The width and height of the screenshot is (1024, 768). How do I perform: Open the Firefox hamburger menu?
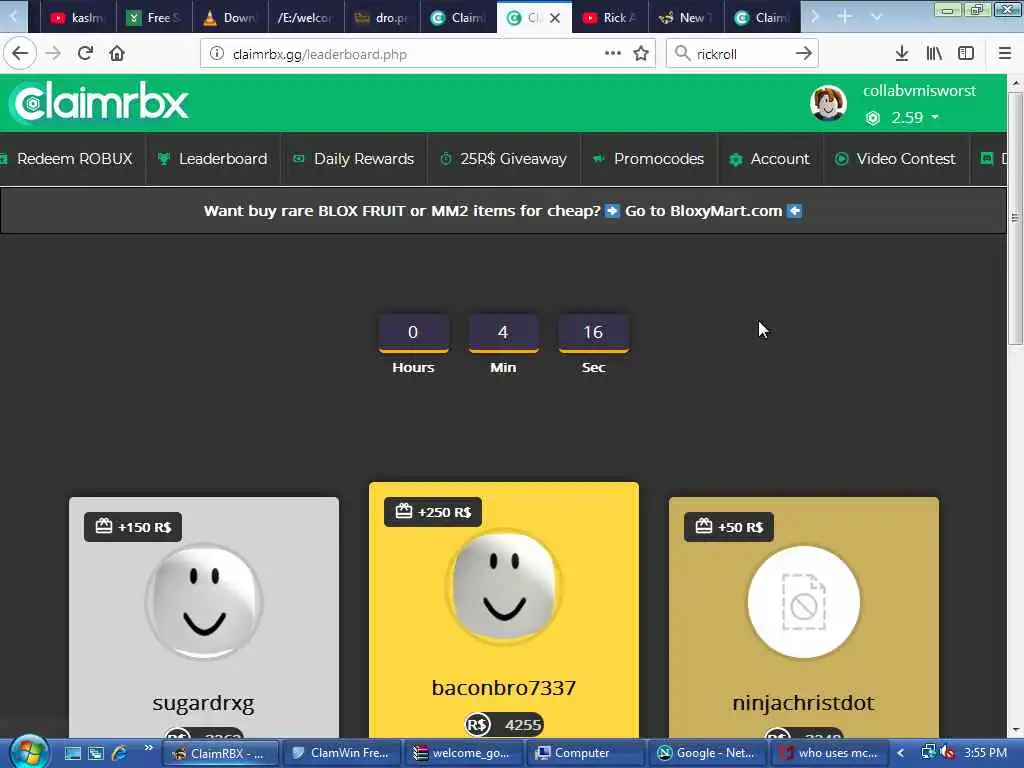1005,54
